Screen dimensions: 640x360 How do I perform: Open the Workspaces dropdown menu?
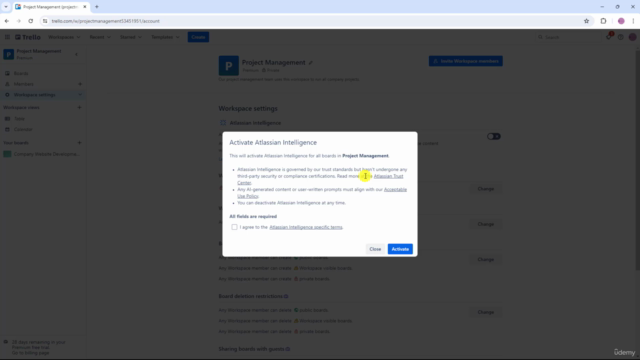[x=64, y=37]
